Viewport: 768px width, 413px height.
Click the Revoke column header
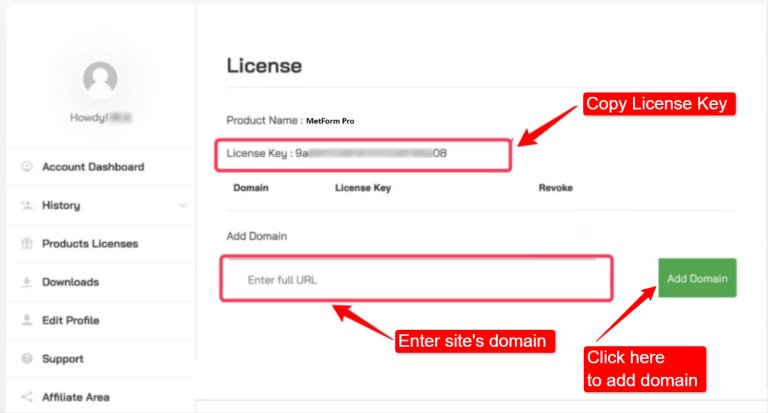point(555,187)
